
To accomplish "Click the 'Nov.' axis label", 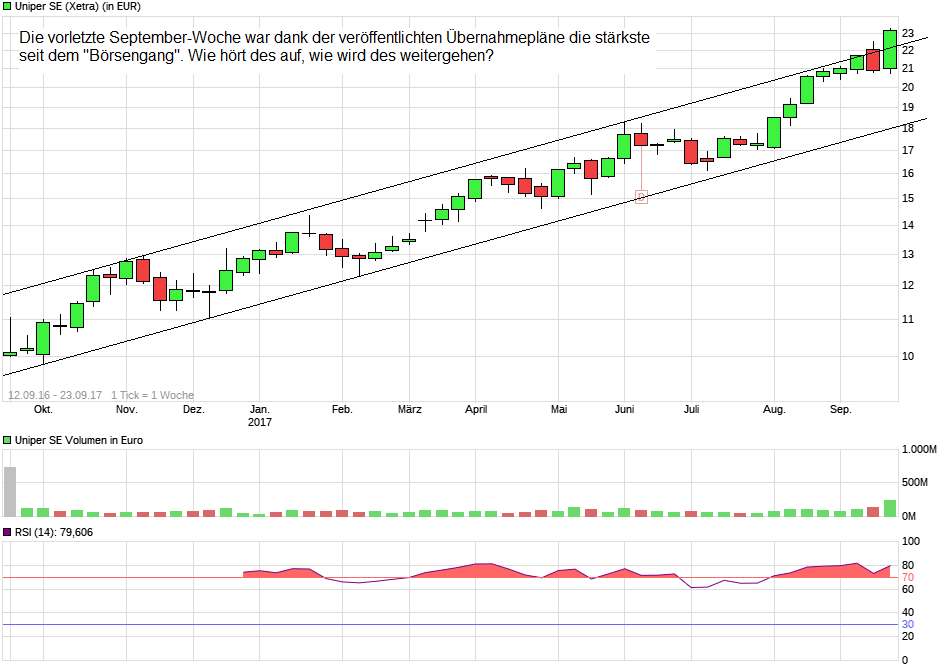I will tap(126, 409).
